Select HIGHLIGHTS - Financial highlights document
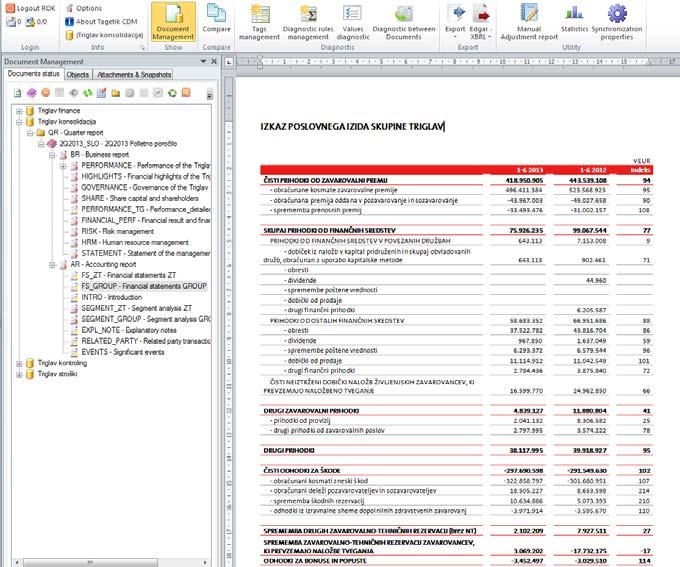 [146, 177]
